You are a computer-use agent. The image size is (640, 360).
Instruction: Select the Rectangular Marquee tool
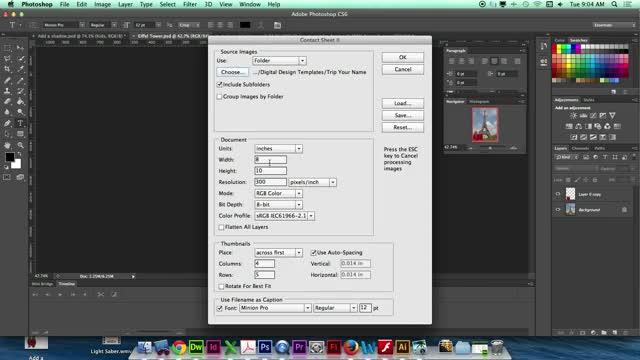7,48
